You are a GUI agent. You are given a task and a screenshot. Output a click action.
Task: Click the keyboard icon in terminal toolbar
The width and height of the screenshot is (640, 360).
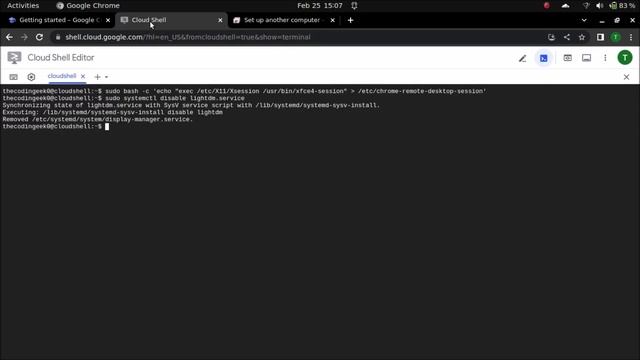tap(13, 77)
